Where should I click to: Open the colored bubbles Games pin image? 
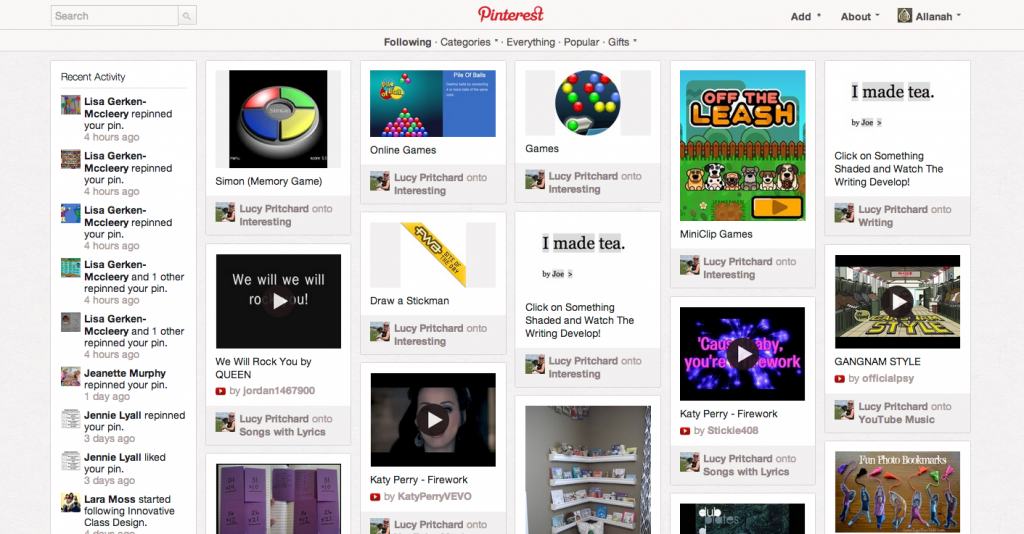pyautogui.click(x=588, y=103)
